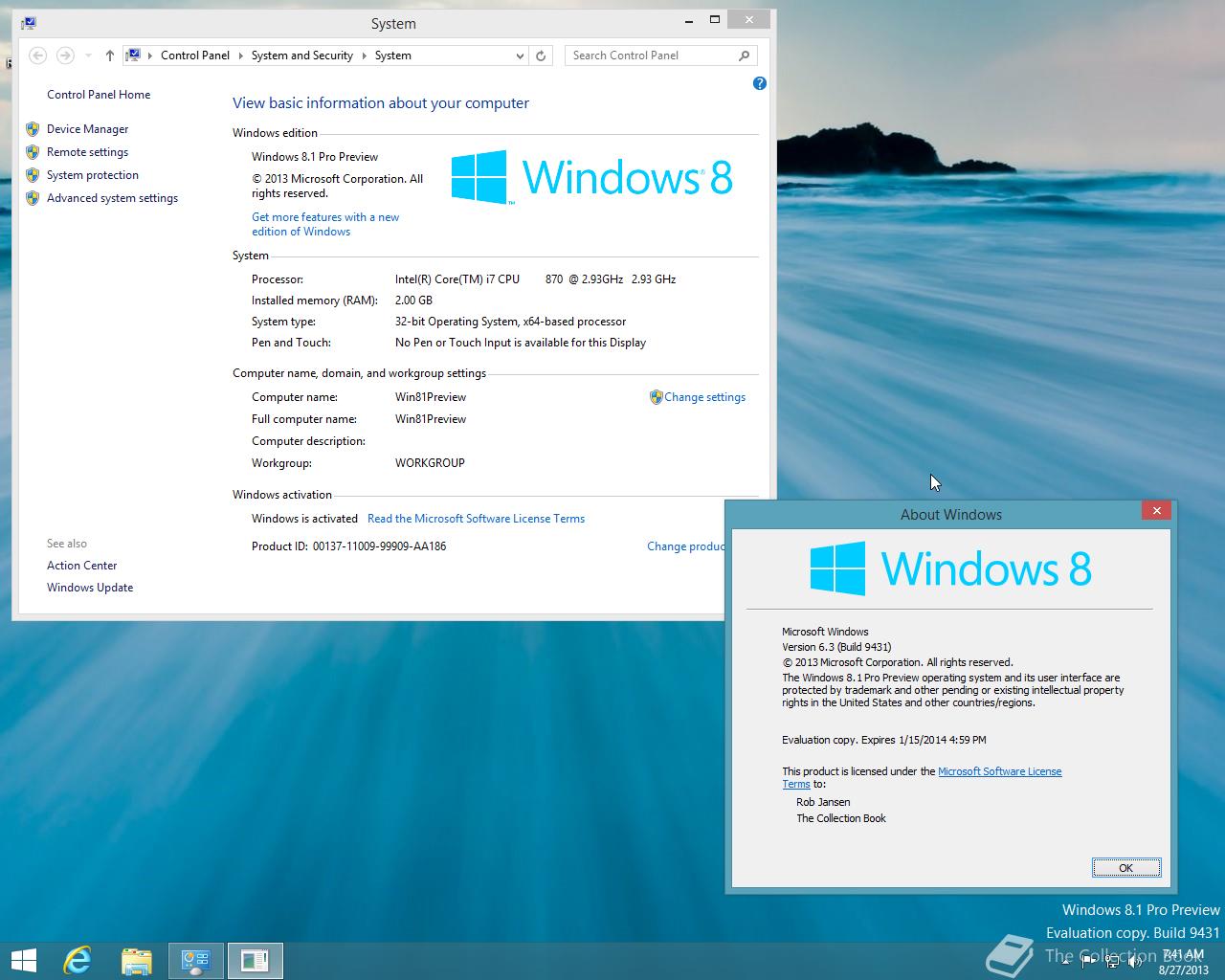Go forward with the forward arrow
Viewport: 1225px width, 980px height.
pos(65,56)
